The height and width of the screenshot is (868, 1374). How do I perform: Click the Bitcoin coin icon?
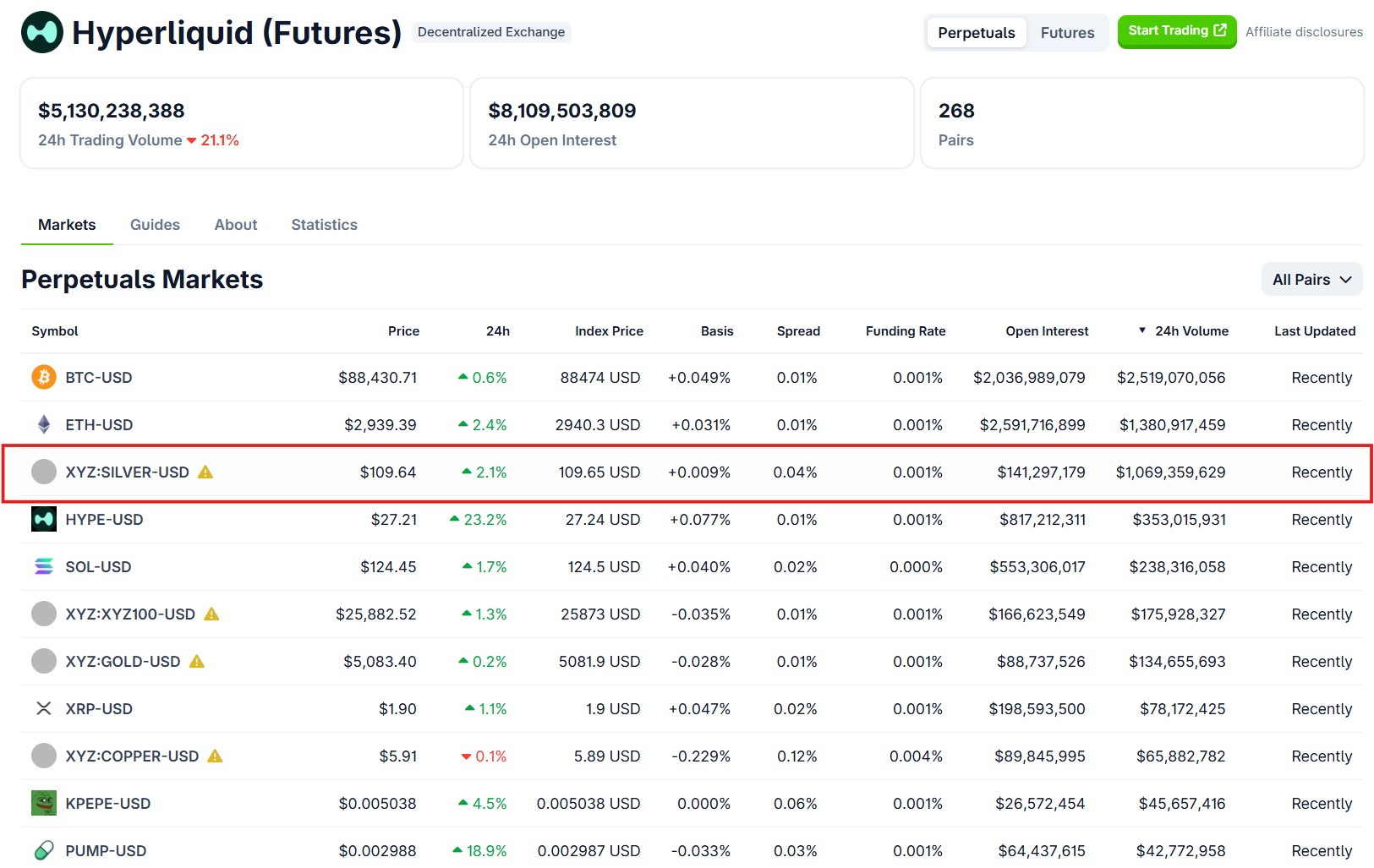(x=44, y=377)
